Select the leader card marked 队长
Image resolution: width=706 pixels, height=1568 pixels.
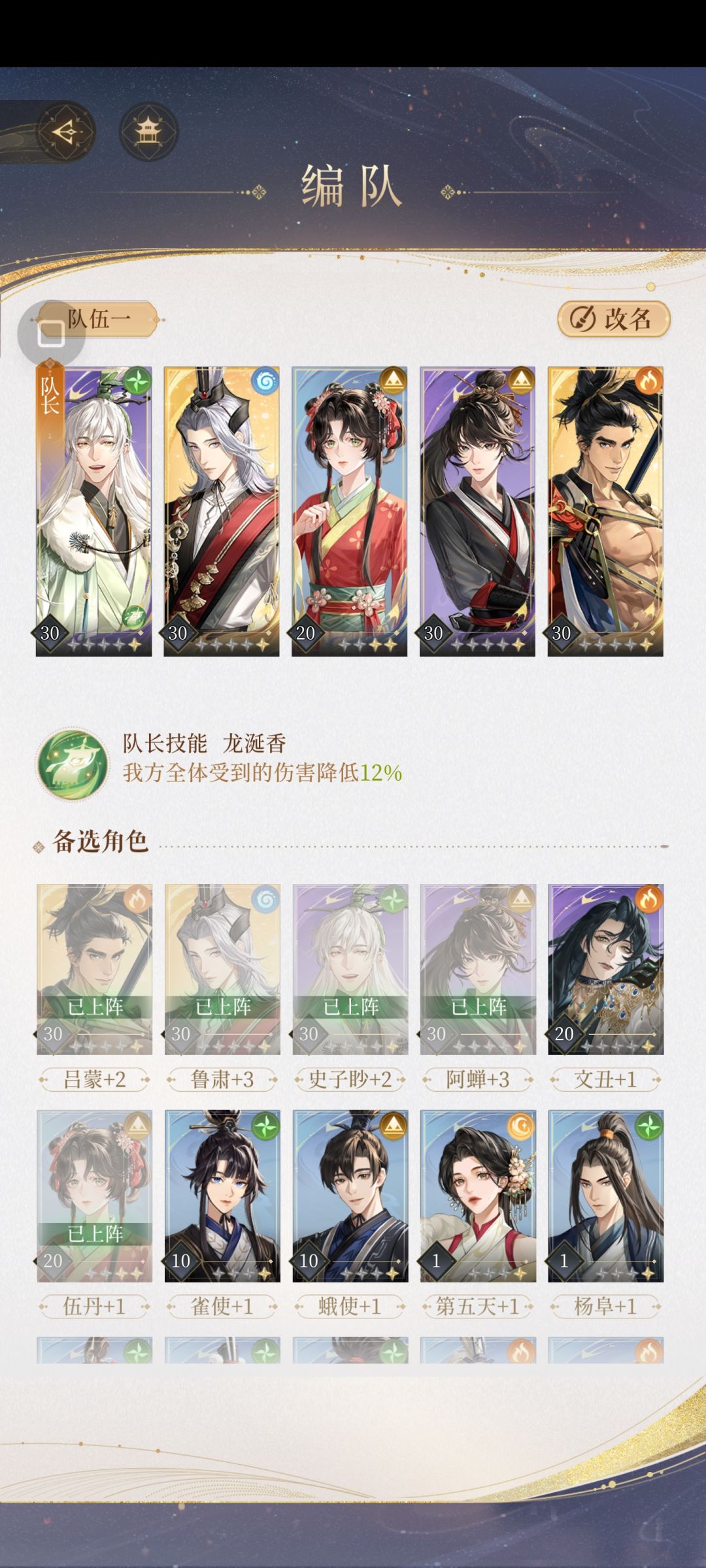[93, 512]
